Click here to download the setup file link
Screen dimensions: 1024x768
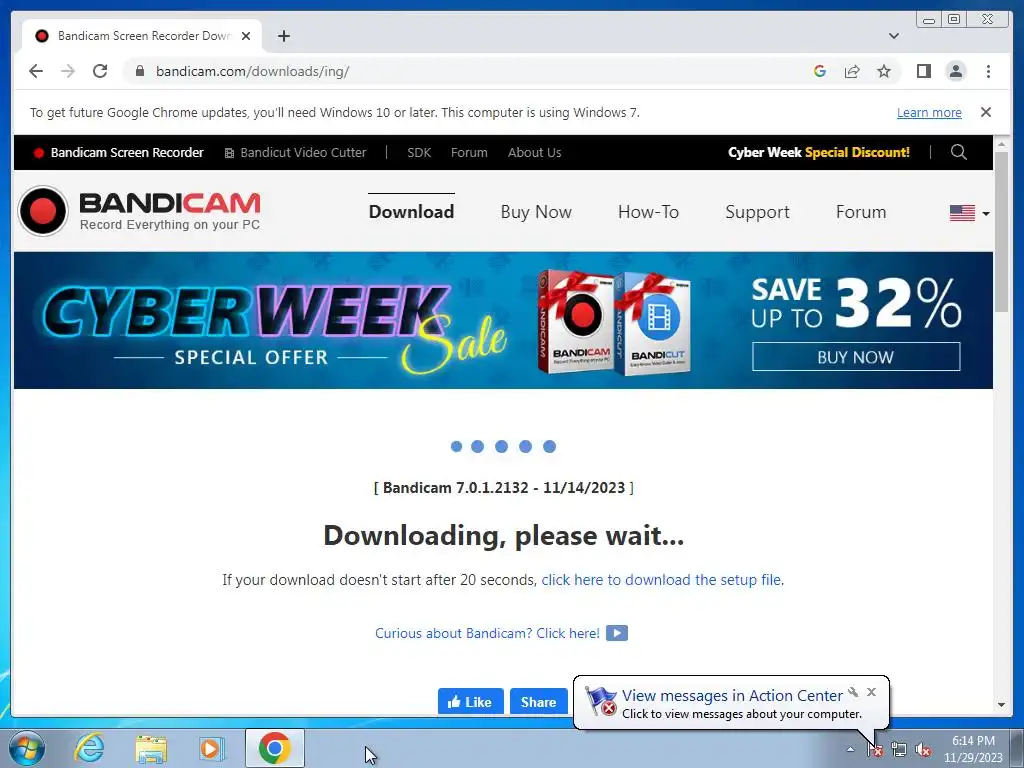pos(661,579)
